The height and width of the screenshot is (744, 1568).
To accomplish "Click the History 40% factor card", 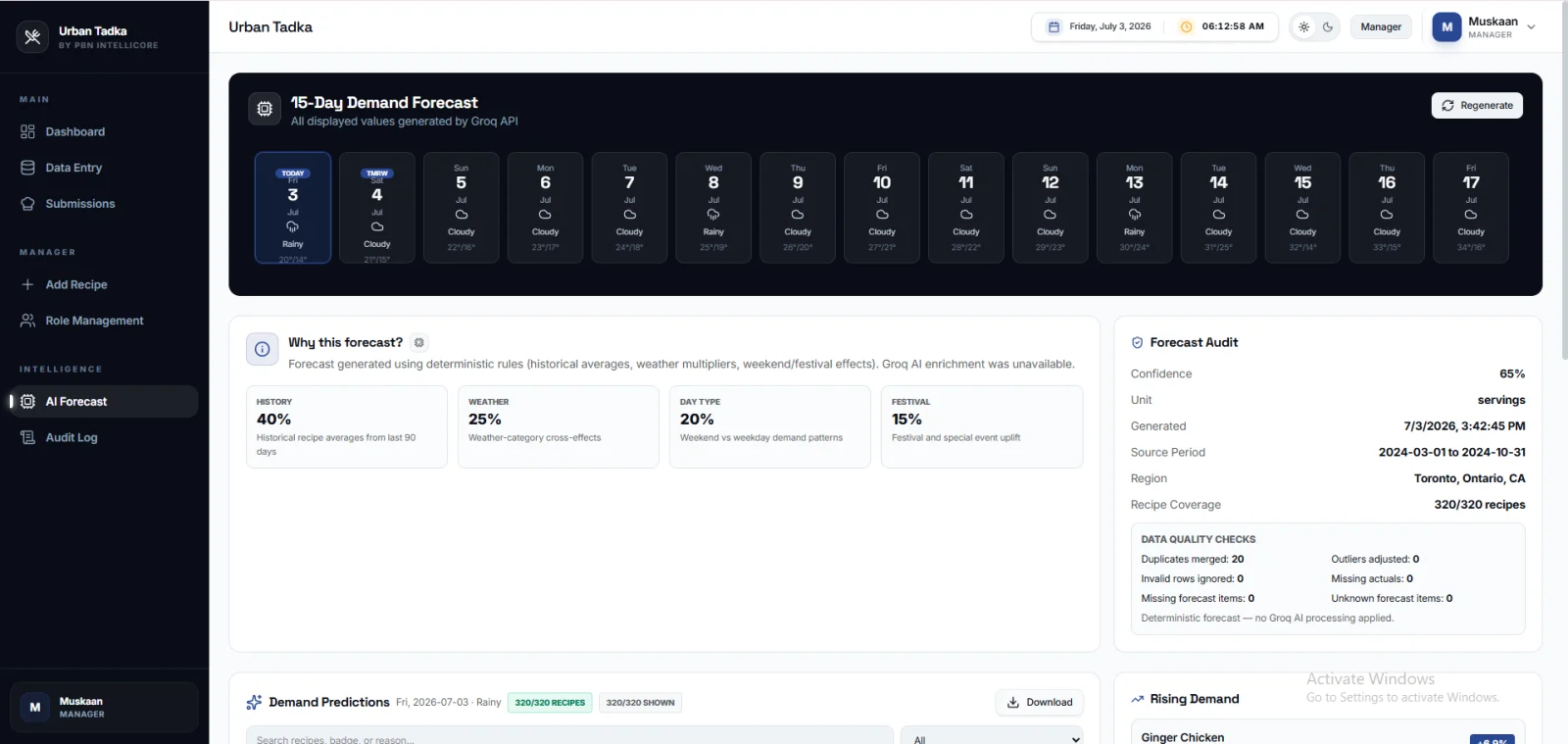I will pos(347,426).
